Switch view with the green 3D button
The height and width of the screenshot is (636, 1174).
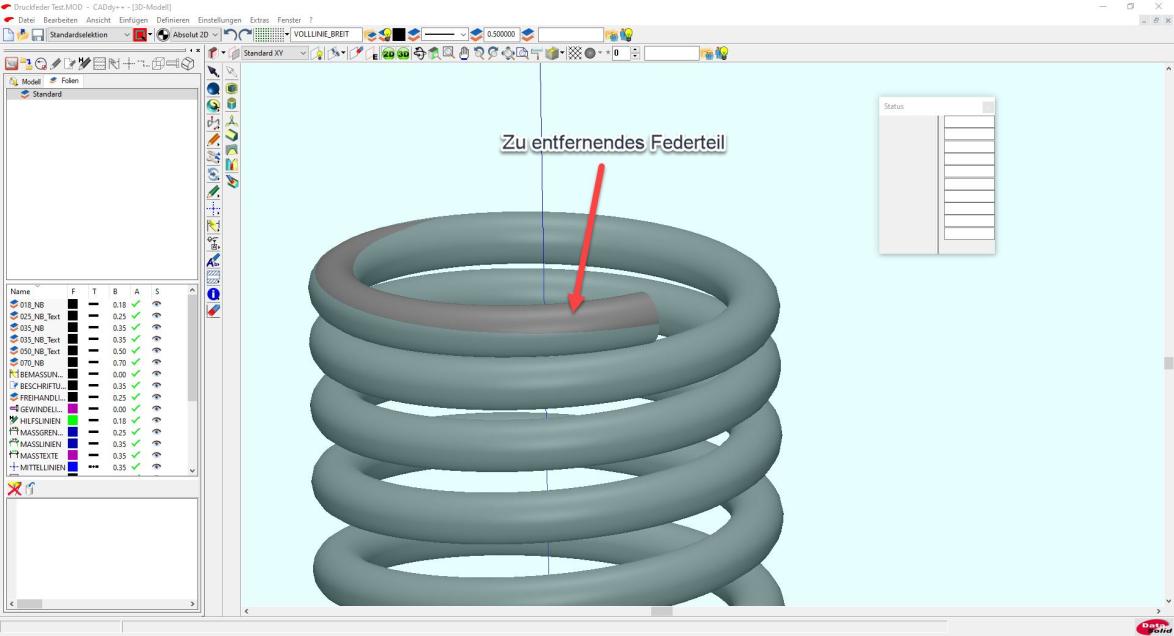point(403,54)
